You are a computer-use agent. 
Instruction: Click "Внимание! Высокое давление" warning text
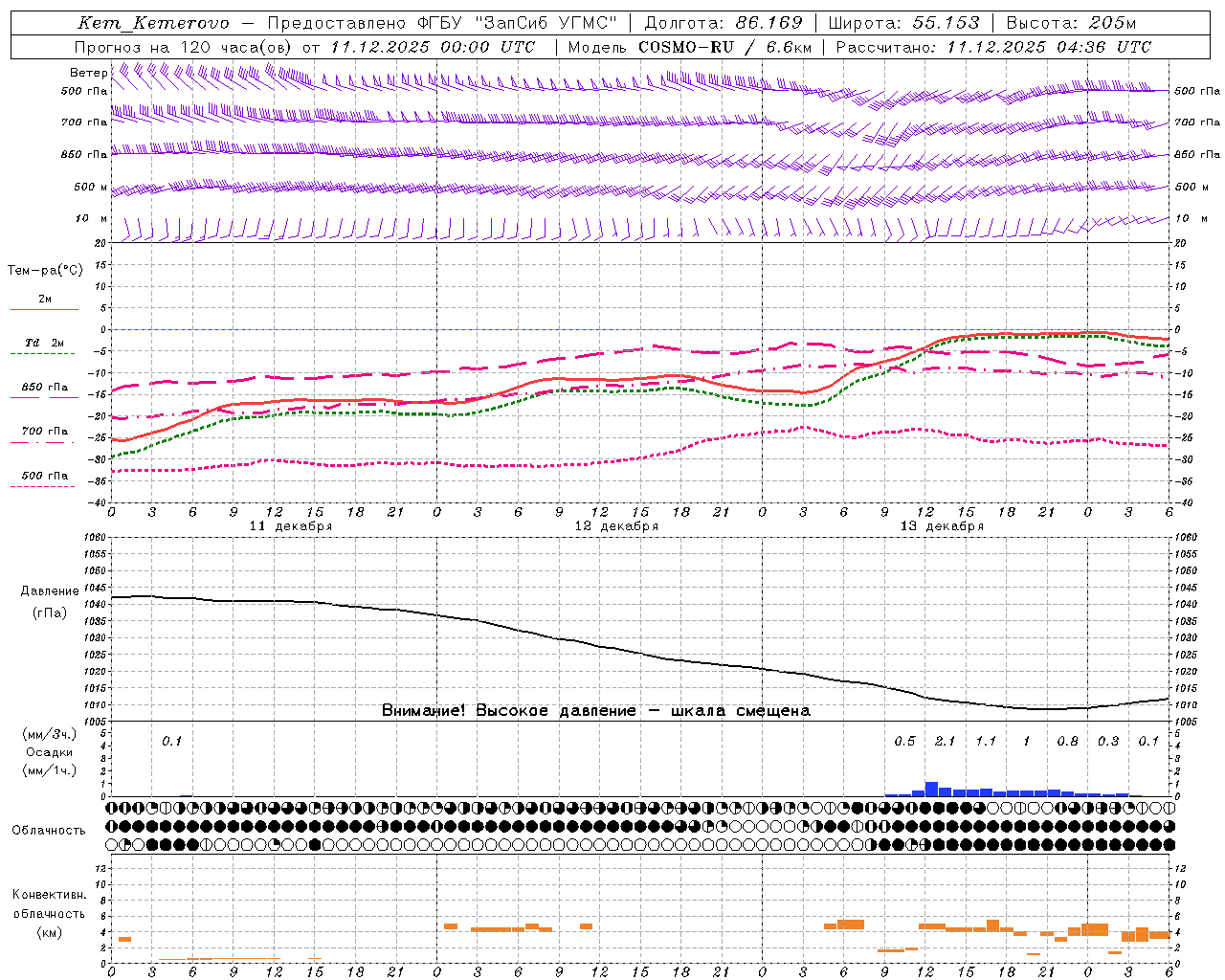(509, 711)
